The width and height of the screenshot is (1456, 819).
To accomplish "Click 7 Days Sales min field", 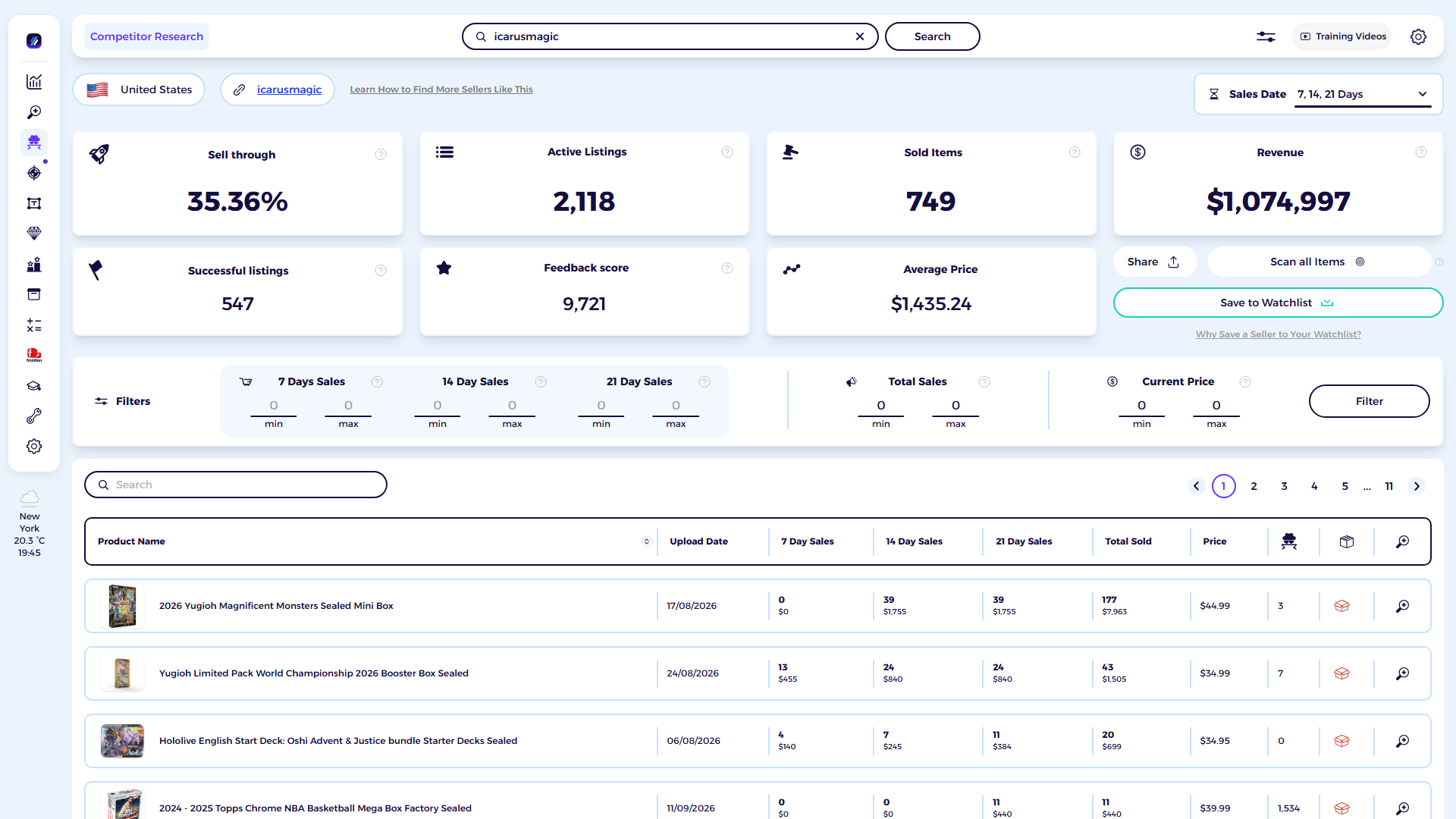I will click(x=274, y=406).
